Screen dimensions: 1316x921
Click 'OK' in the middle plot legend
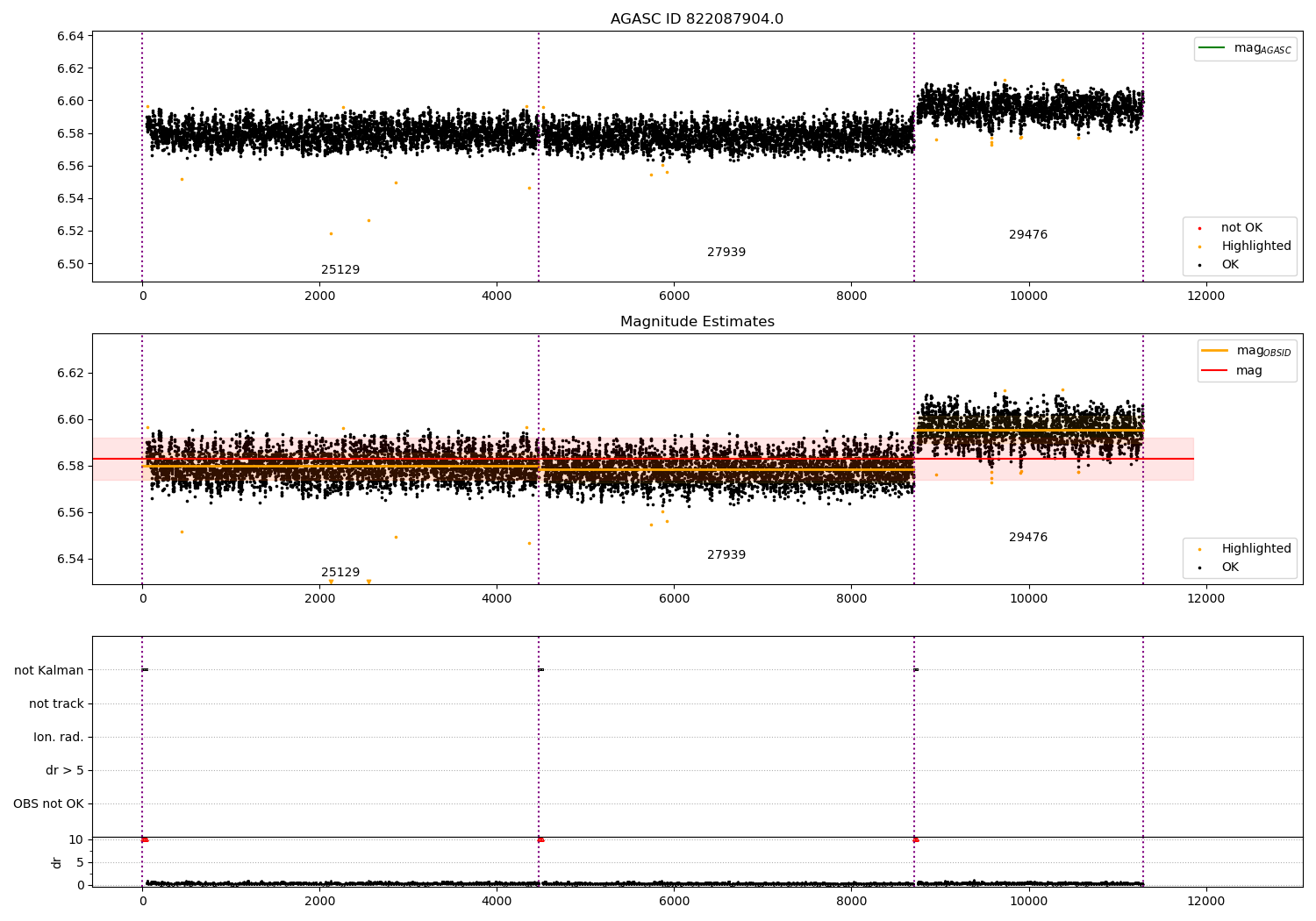1218,568
